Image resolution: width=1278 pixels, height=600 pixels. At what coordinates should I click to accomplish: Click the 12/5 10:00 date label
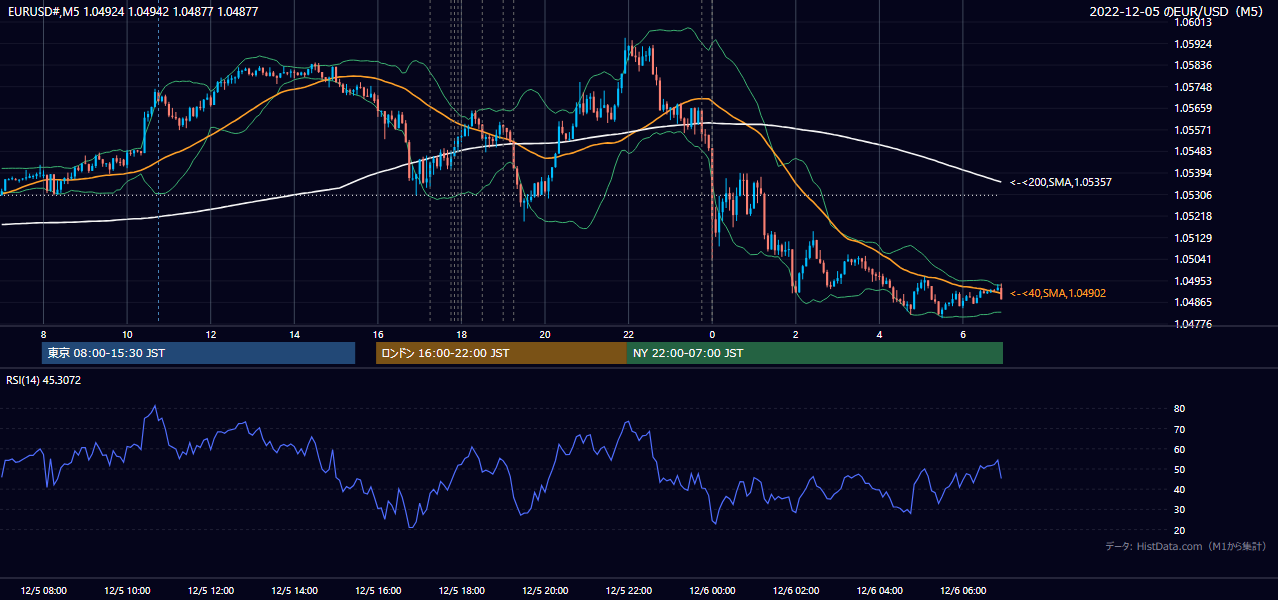click(127, 591)
